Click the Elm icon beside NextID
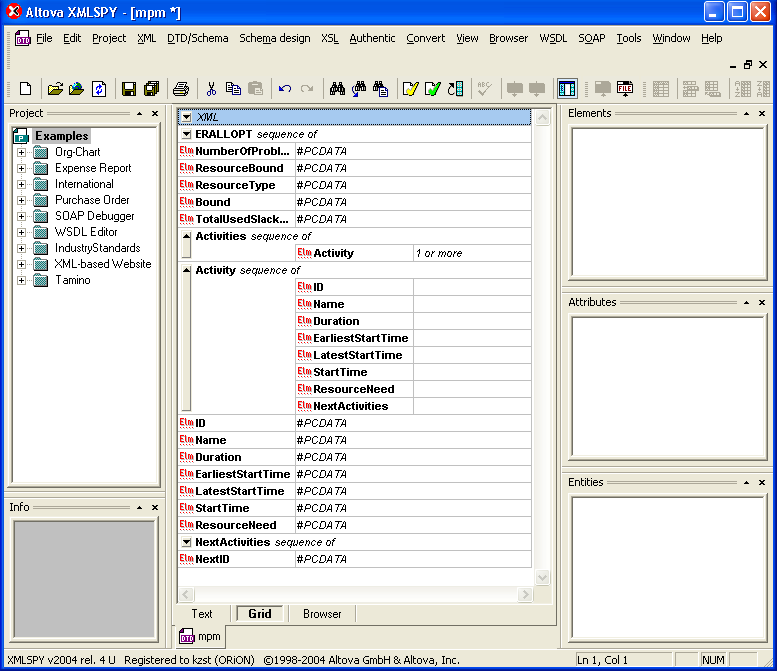 186,559
